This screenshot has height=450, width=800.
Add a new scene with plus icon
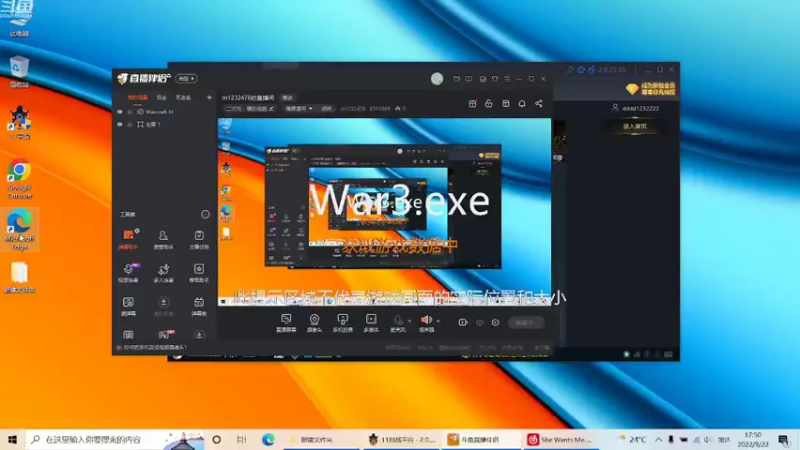(x=209, y=97)
